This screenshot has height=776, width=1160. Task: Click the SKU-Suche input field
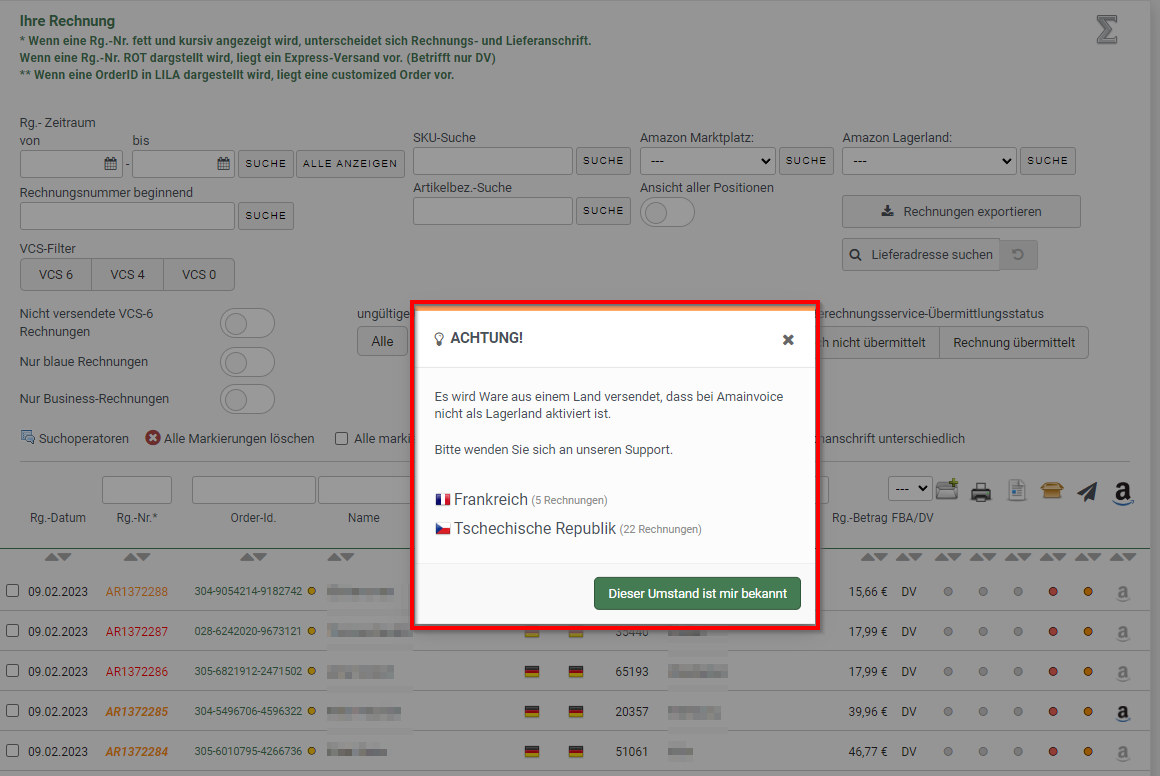coord(492,161)
